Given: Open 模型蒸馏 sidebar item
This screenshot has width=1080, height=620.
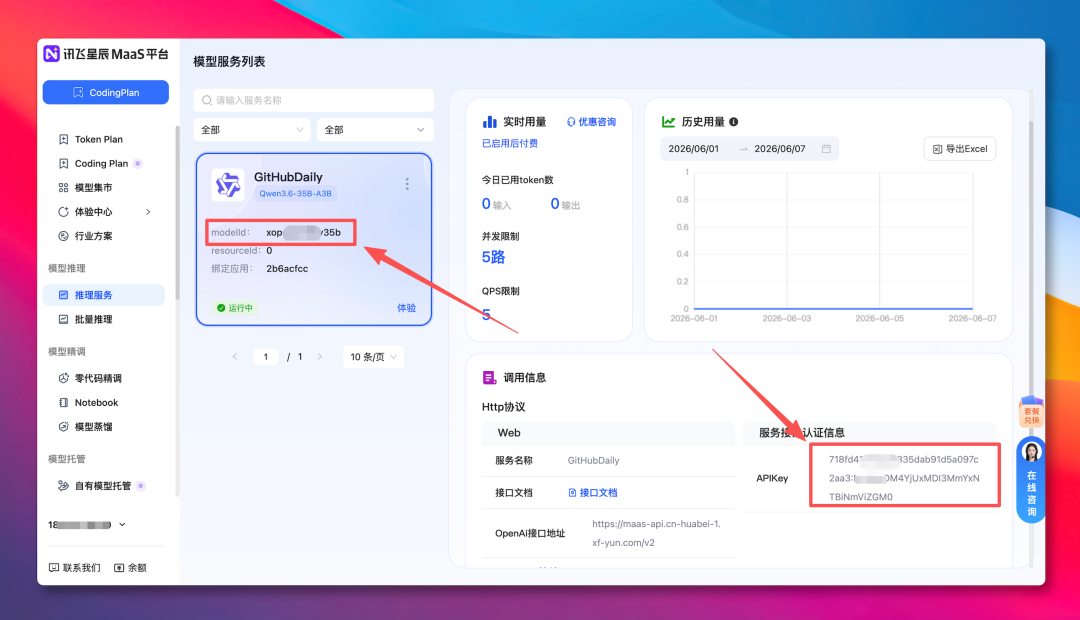Looking at the screenshot, I should pos(93,426).
